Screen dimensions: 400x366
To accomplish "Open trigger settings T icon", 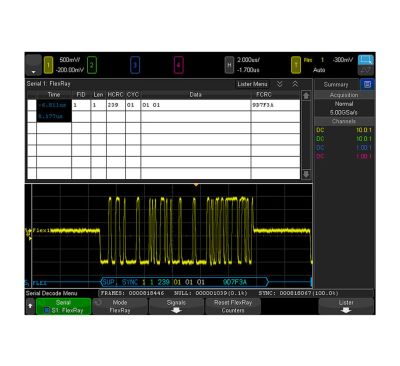I will (x=296, y=65).
